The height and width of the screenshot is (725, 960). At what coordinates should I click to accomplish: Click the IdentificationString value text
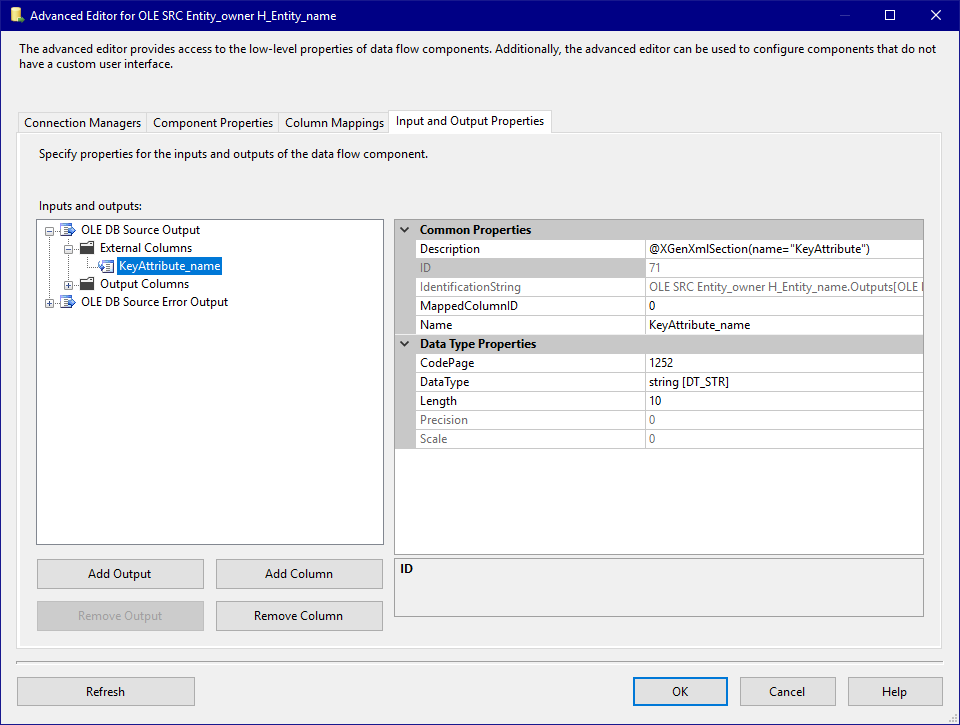pyautogui.click(x=784, y=287)
